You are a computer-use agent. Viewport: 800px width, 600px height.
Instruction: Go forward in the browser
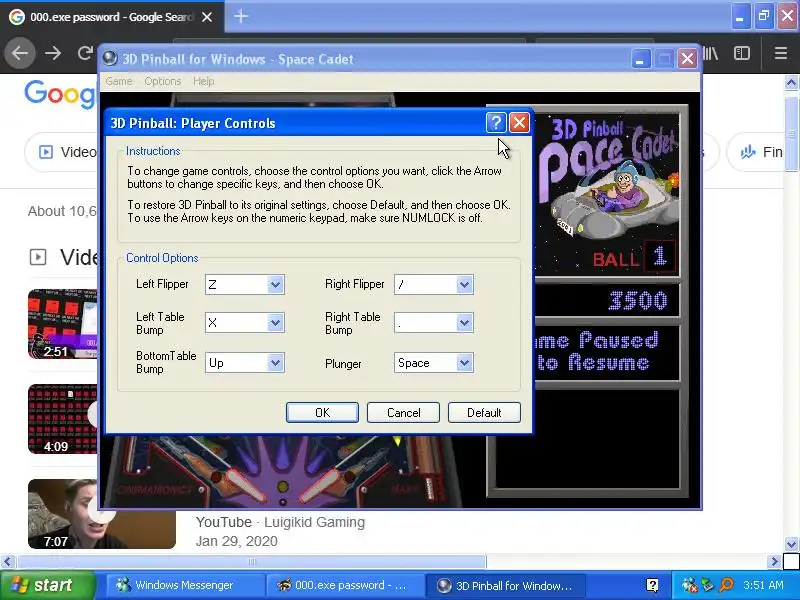(x=53, y=53)
